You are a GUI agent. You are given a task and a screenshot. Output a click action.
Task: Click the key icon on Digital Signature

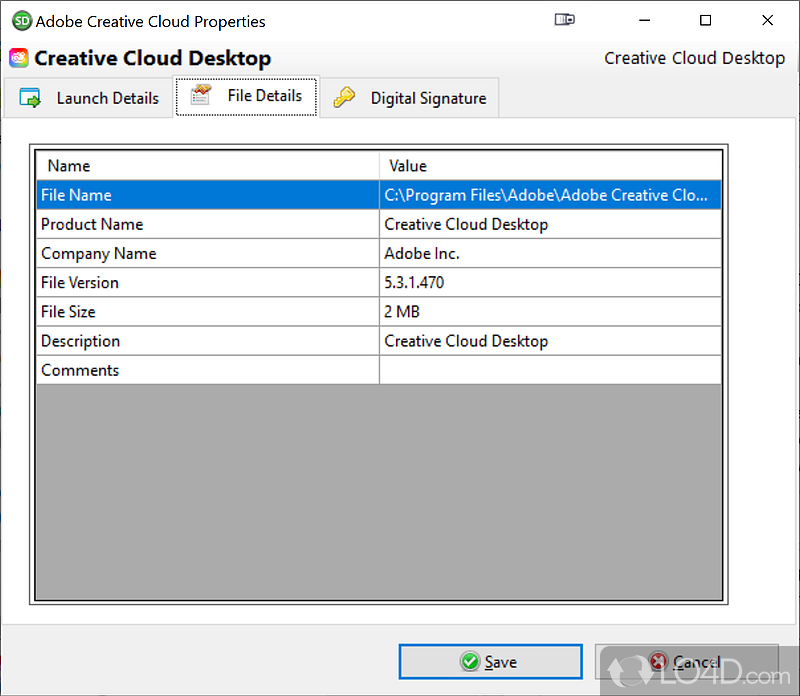pos(344,98)
